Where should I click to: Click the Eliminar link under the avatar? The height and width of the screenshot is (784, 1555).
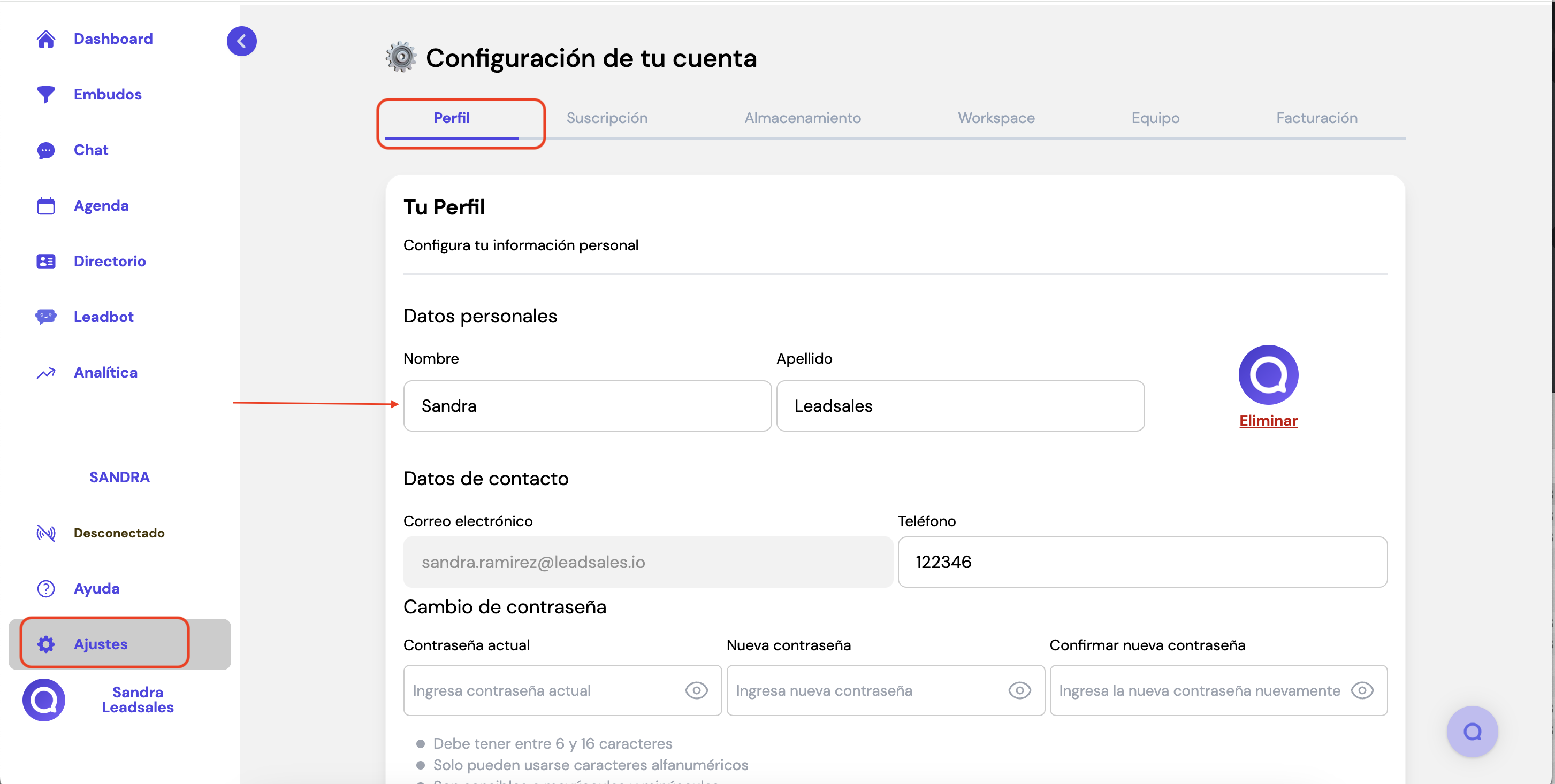point(1268,421)
